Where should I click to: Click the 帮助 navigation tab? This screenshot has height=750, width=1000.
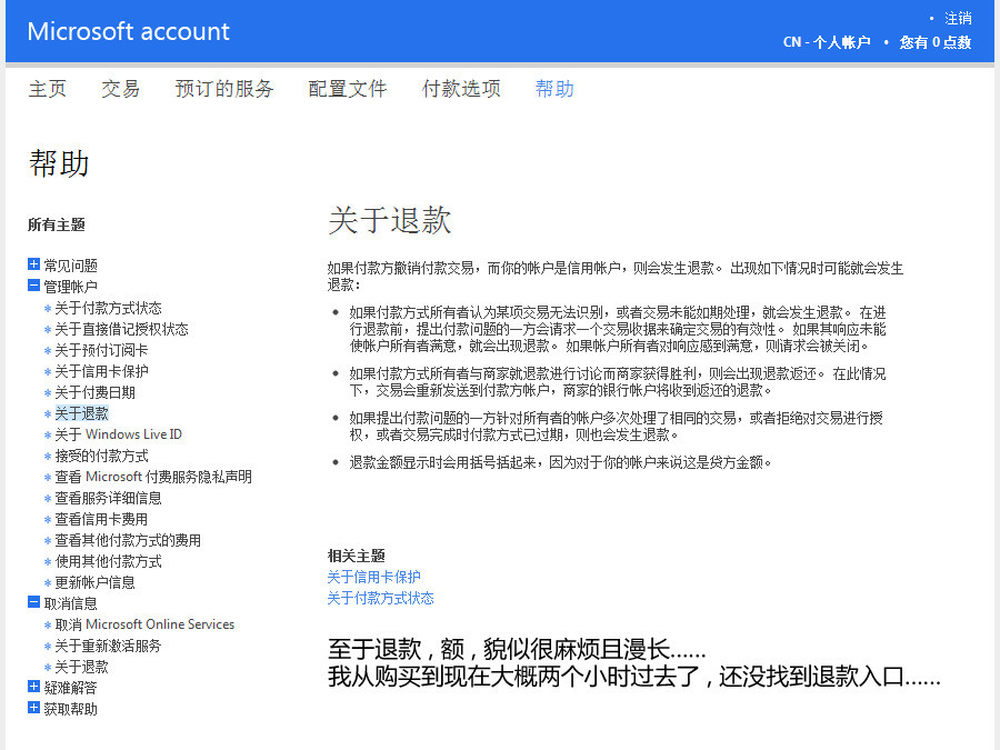coord(555,89)
